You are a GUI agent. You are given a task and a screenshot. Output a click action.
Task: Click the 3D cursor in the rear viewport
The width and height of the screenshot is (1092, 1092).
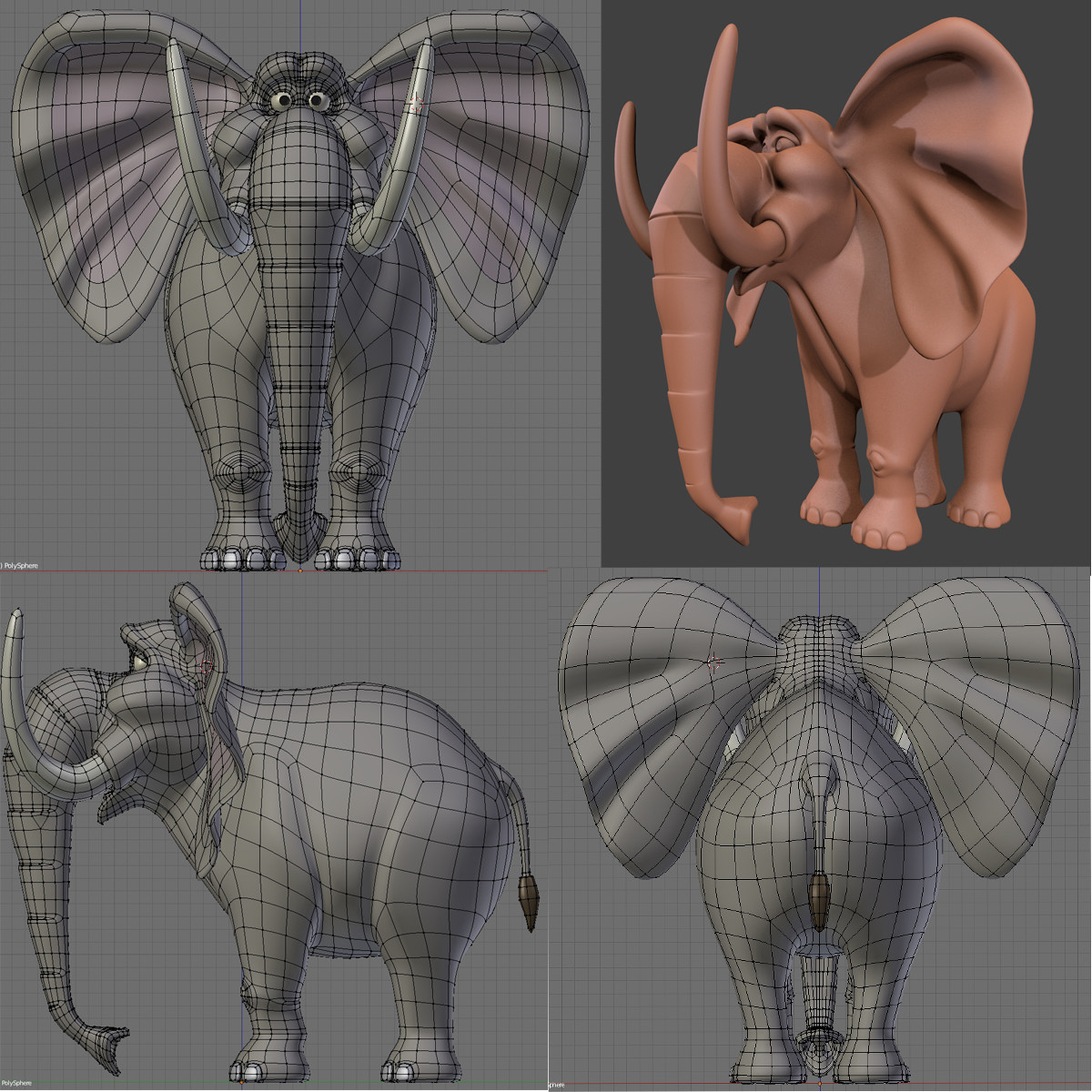(x=714, y=662)
